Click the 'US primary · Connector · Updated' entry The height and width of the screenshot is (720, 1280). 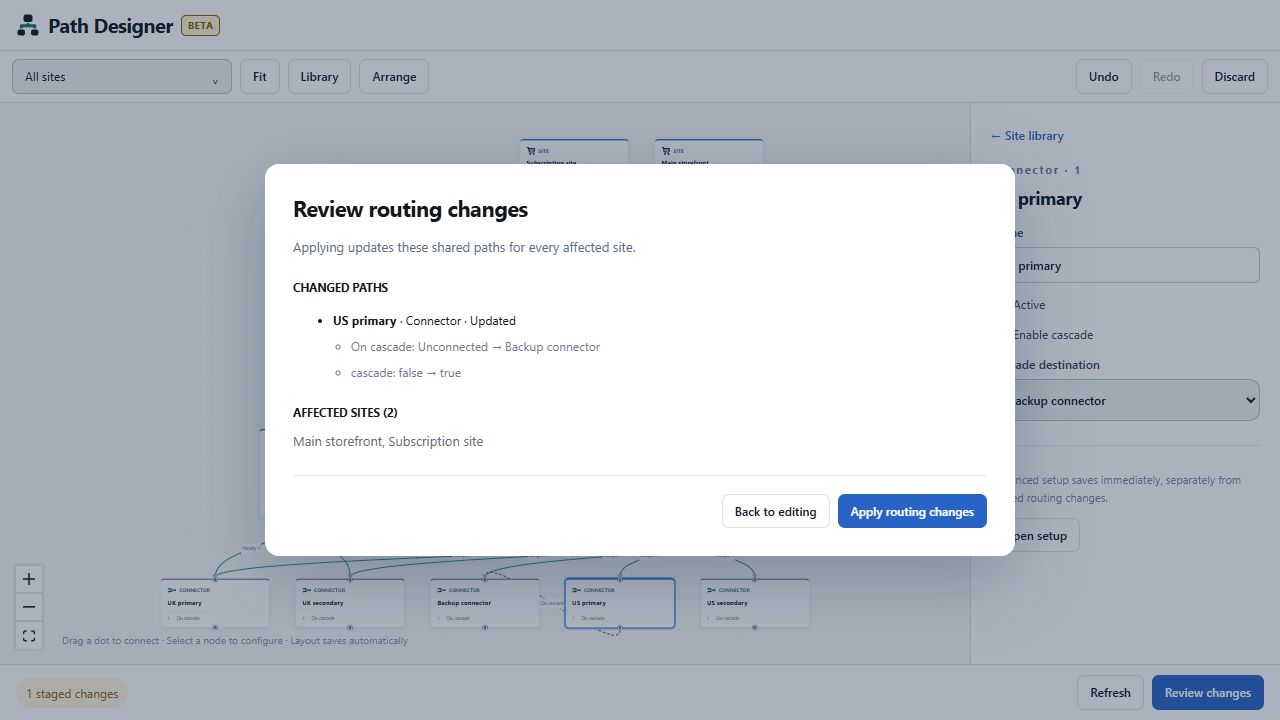424,321
